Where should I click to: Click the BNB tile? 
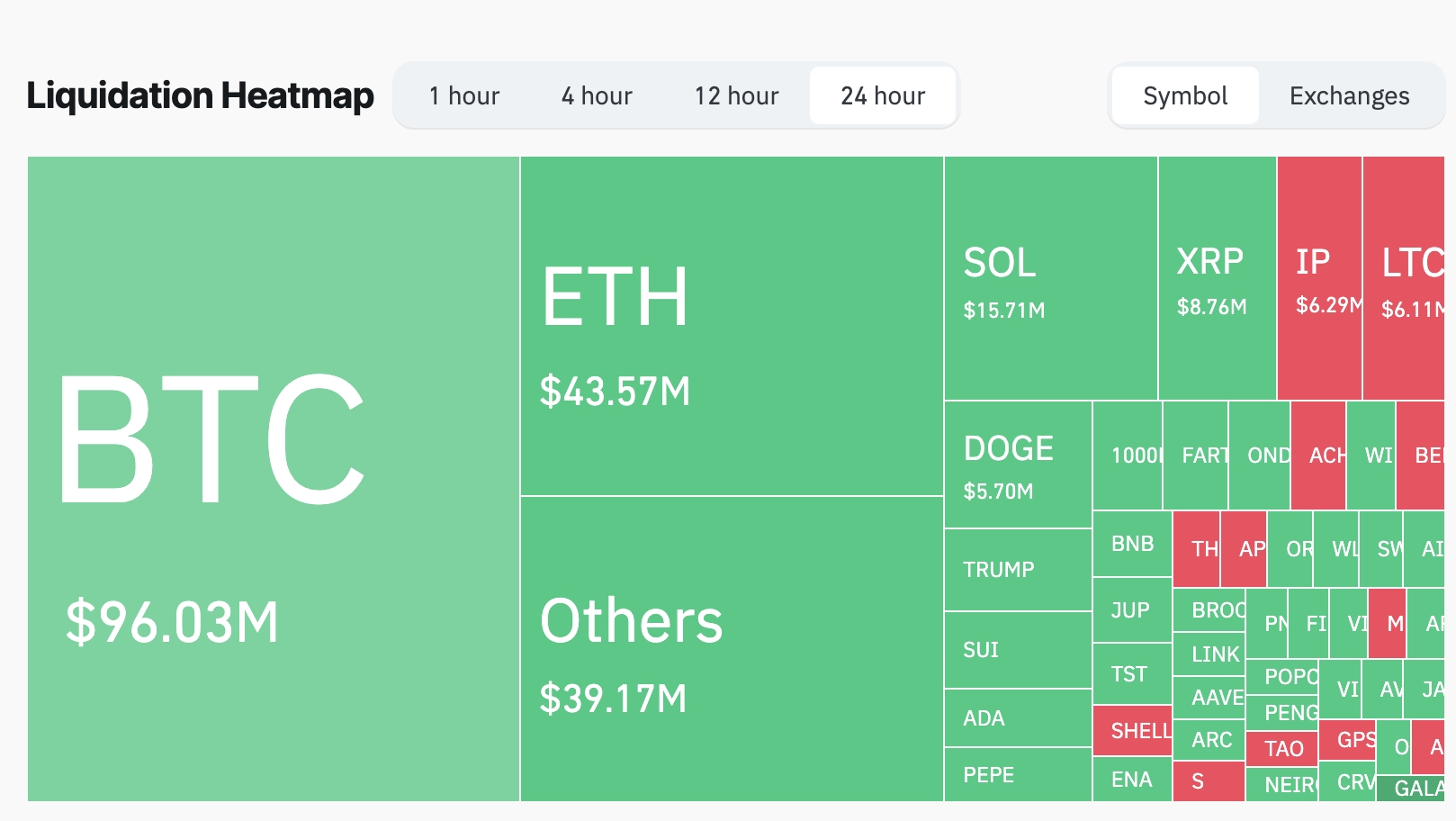(x=1132, y=543)
